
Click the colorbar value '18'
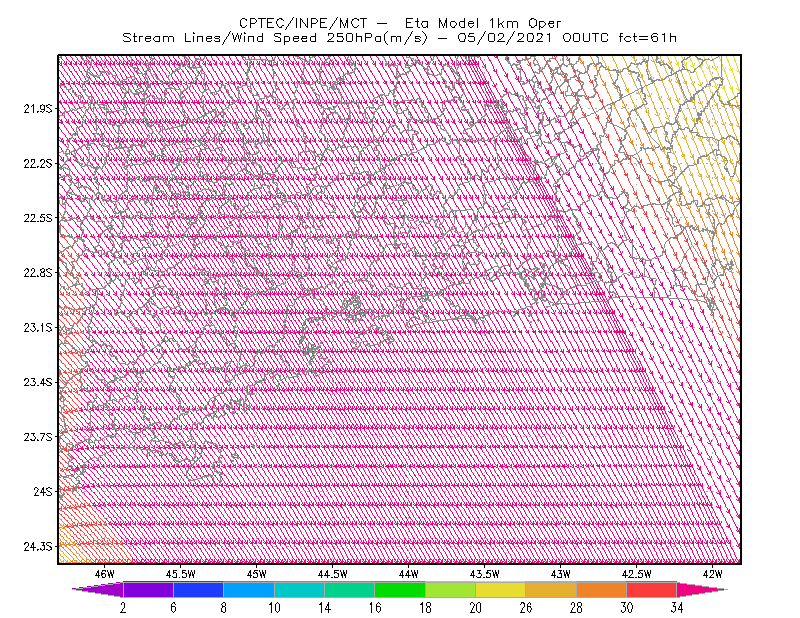[425, 608]
